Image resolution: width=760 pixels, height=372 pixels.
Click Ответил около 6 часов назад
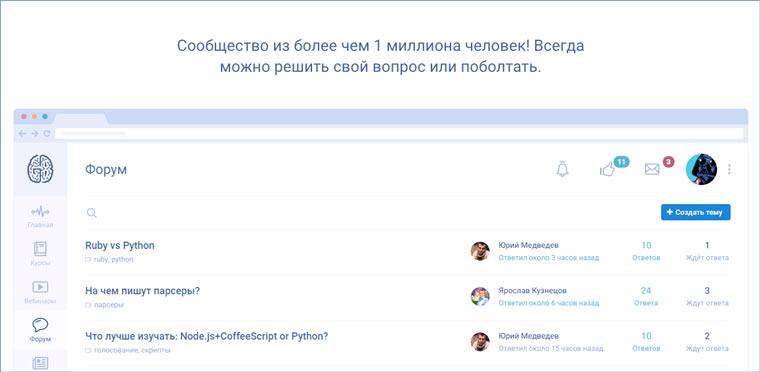click(x=549, y=303)
